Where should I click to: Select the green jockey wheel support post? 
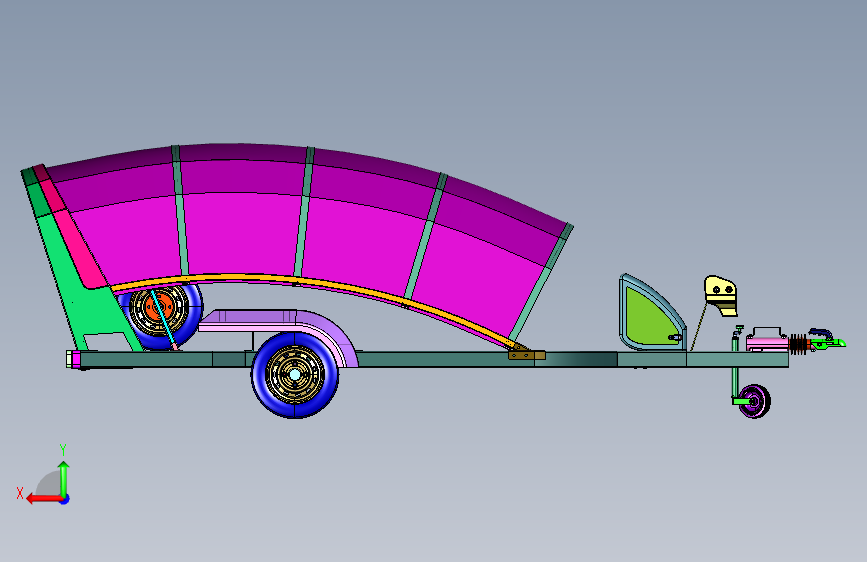pos(735,368)
